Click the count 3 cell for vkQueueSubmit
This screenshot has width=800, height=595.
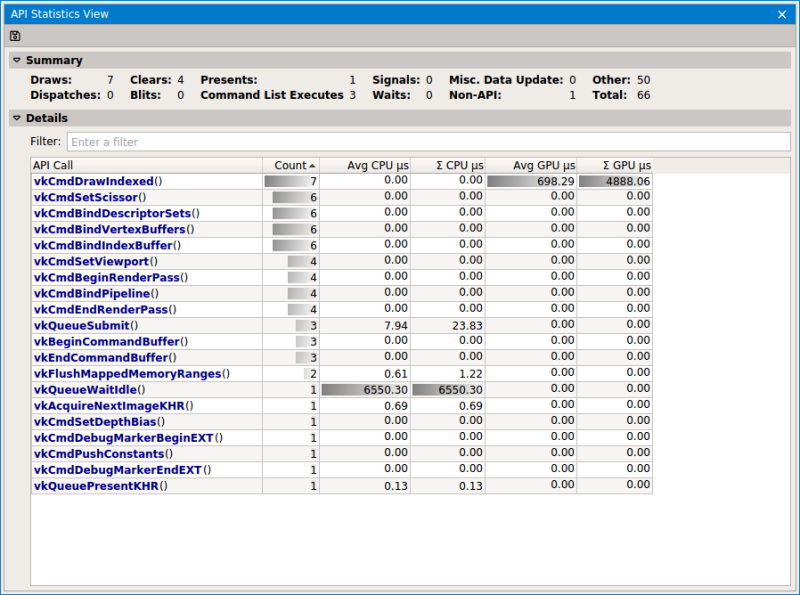291,326
